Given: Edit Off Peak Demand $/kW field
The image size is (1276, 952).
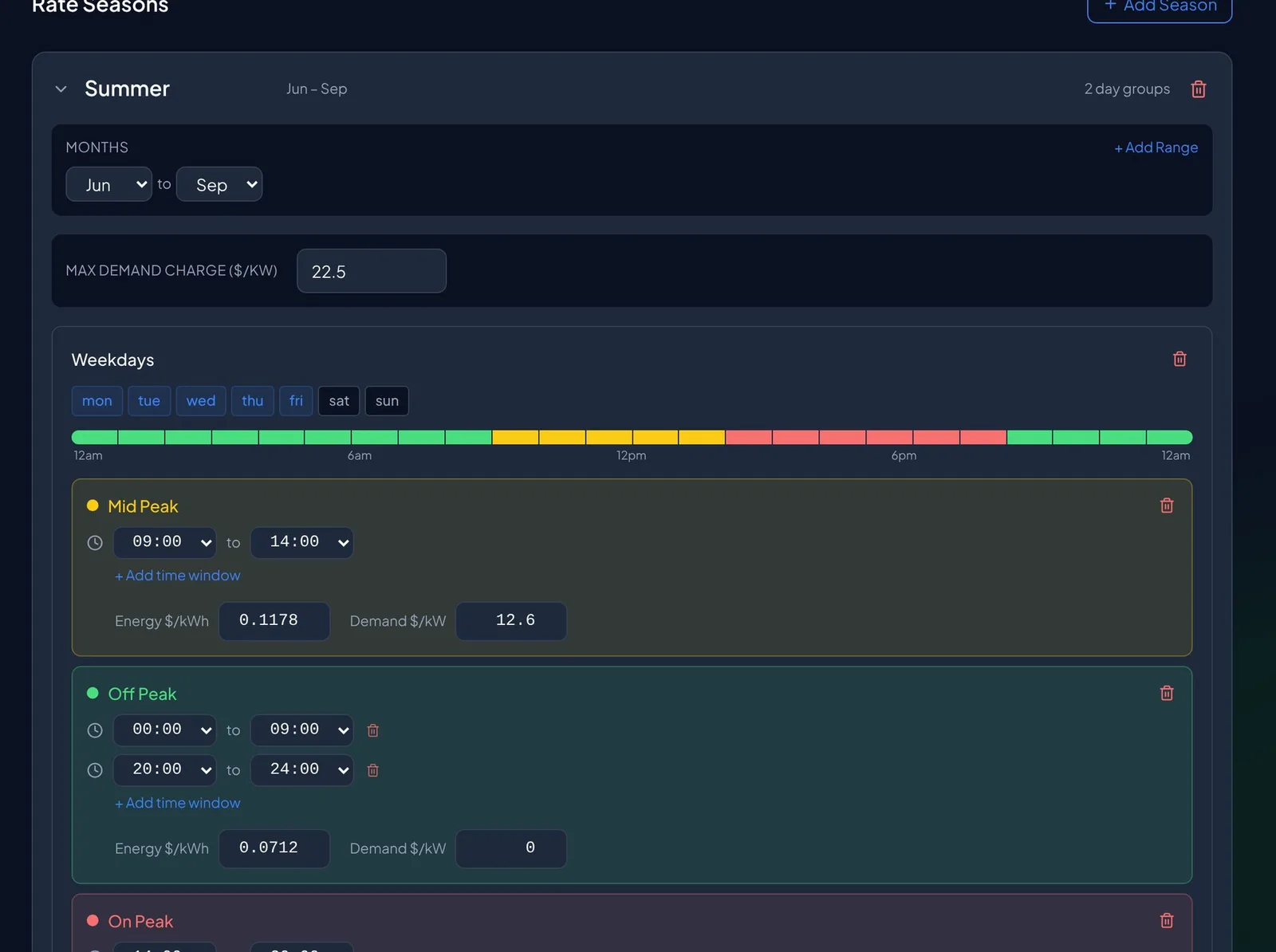Looking at the screenshot, I should pyautogui.click(x=511, y=848).
